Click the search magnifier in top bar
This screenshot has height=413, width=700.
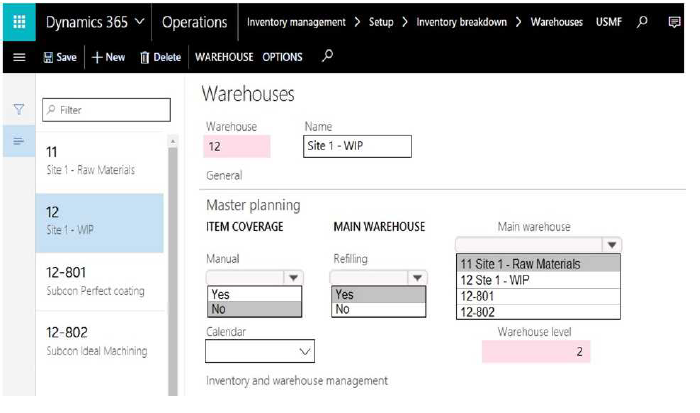point(642,21)
